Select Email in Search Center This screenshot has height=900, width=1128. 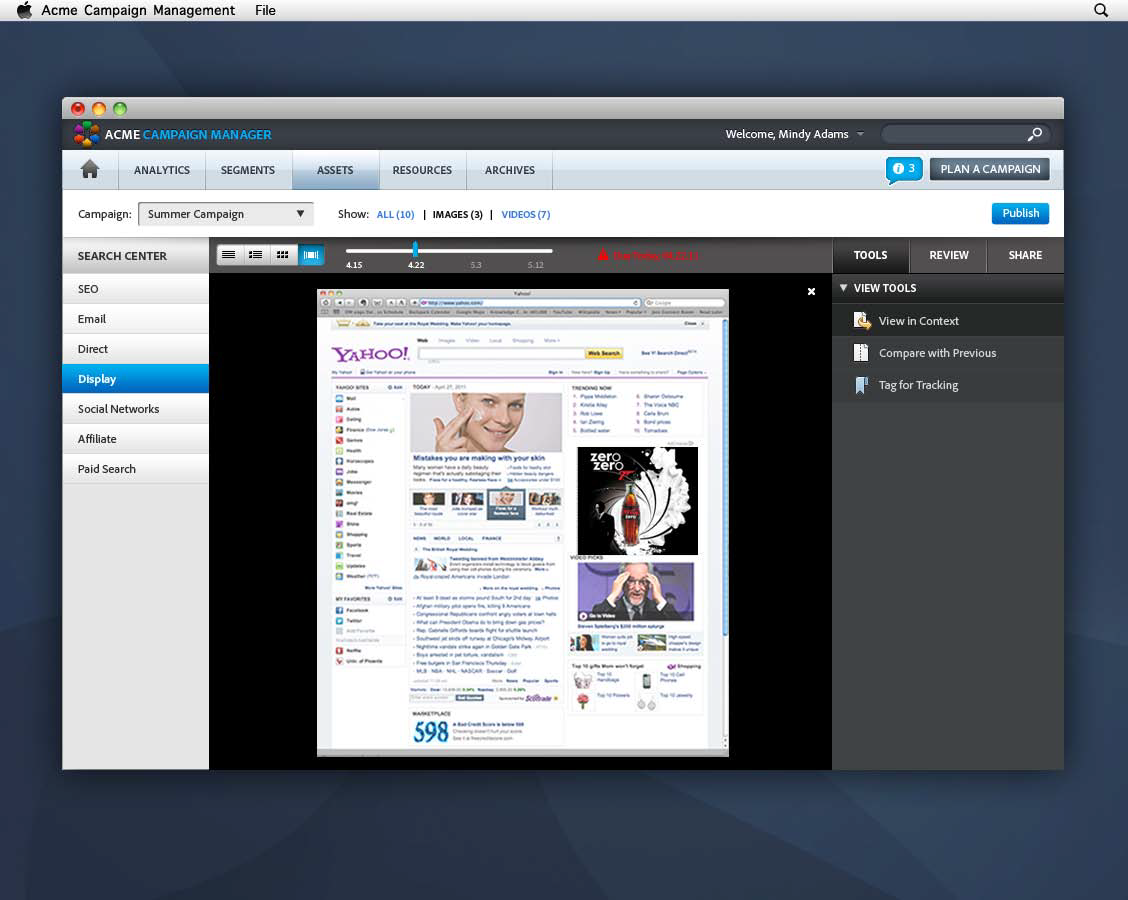coord(135,319)
